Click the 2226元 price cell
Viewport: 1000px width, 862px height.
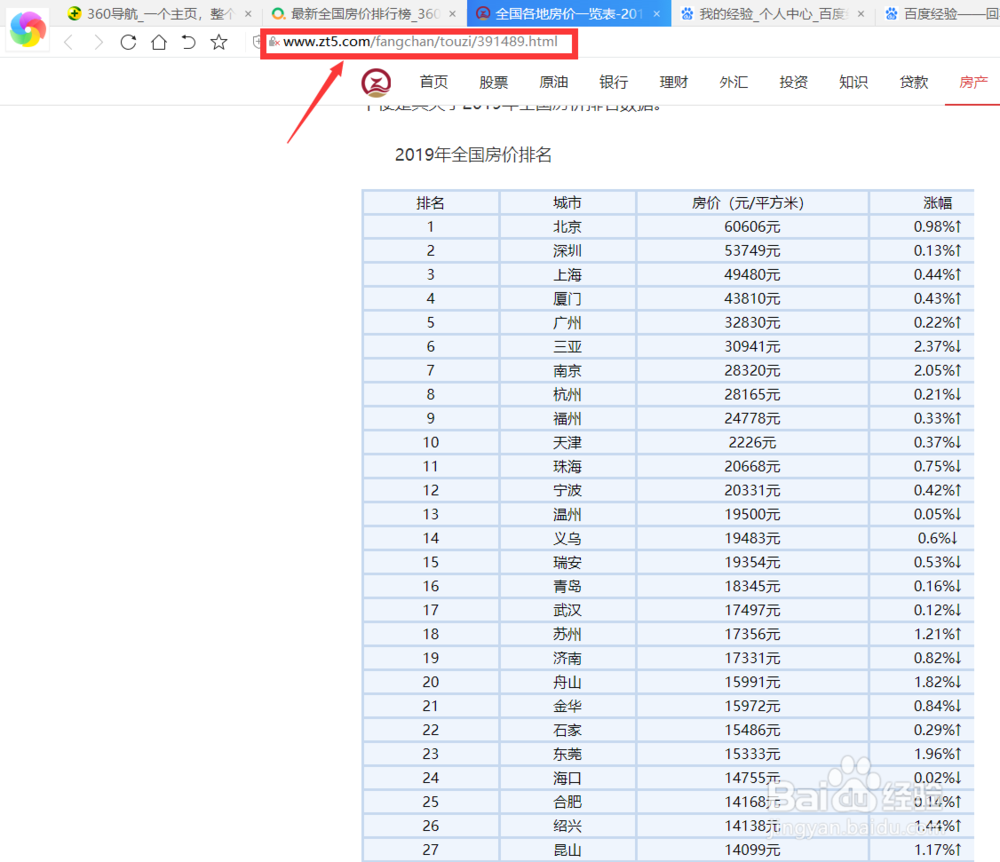752,442
